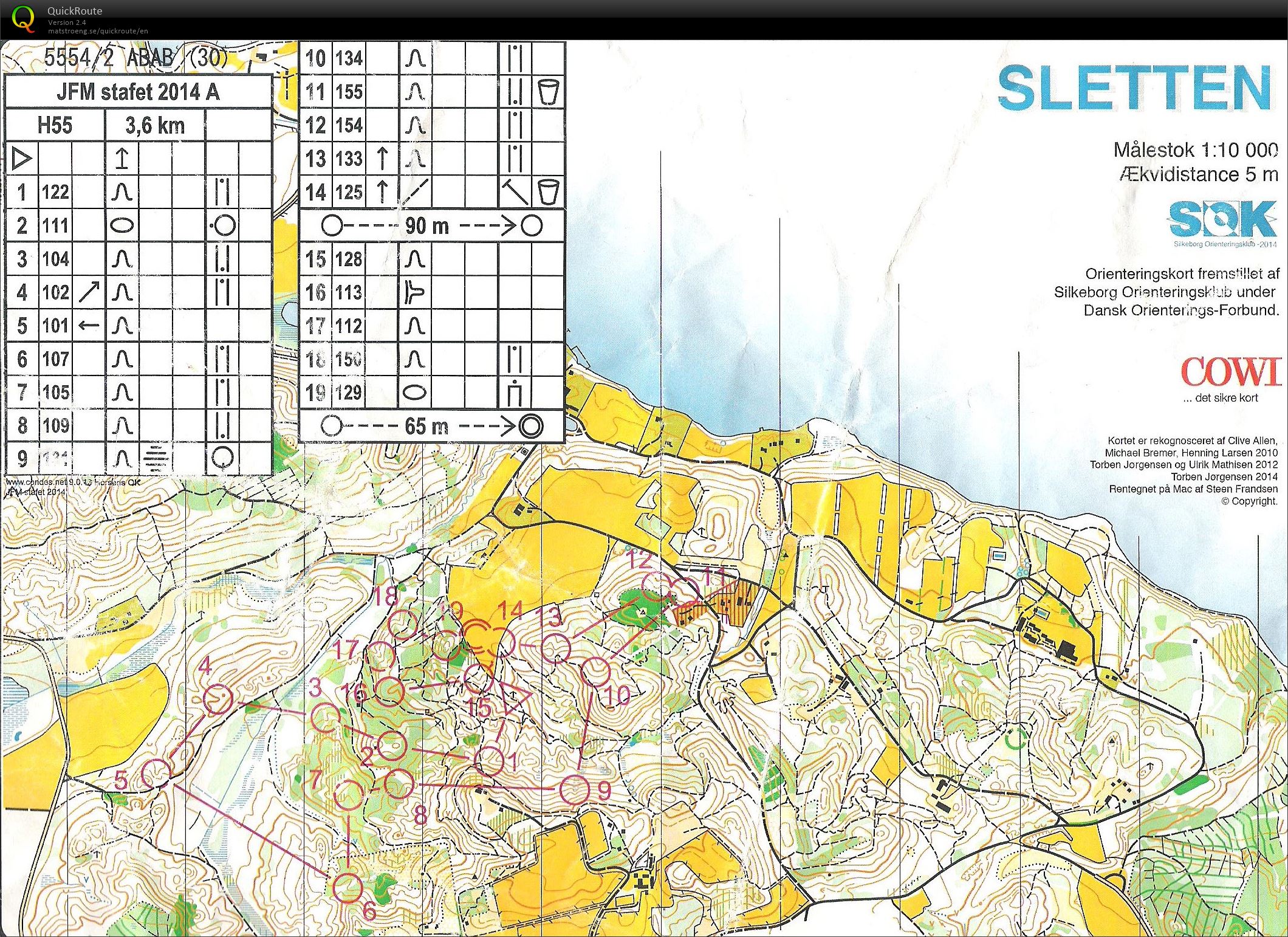
Task: Click control code '107' in row 6
Action: coord(55,359)
